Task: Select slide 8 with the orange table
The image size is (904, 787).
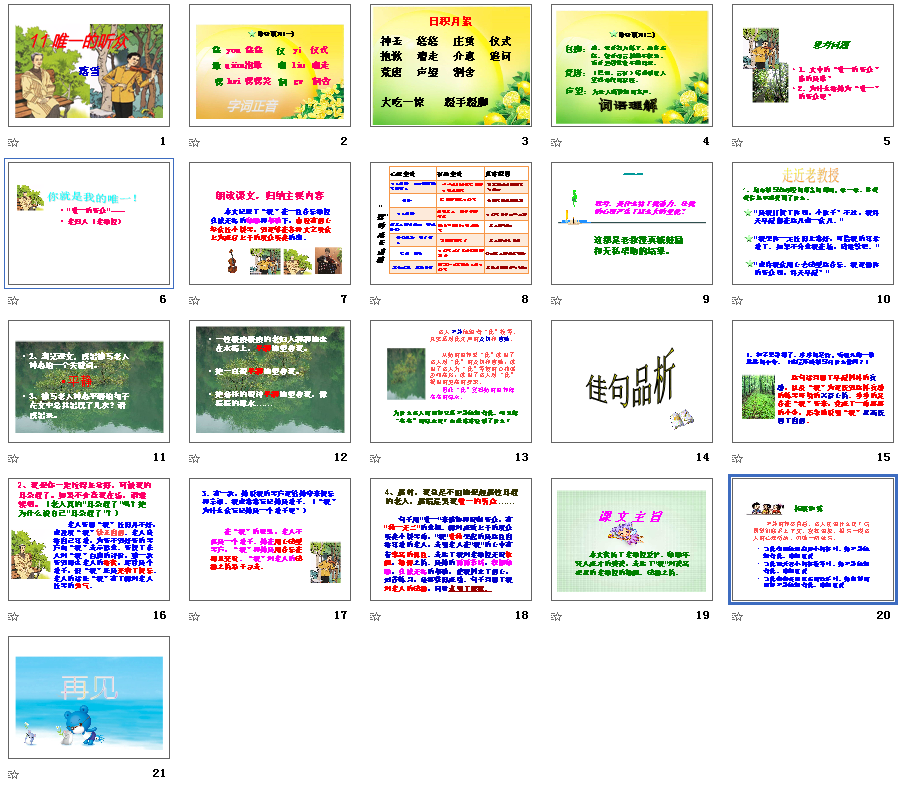Action: click(451, 224)
